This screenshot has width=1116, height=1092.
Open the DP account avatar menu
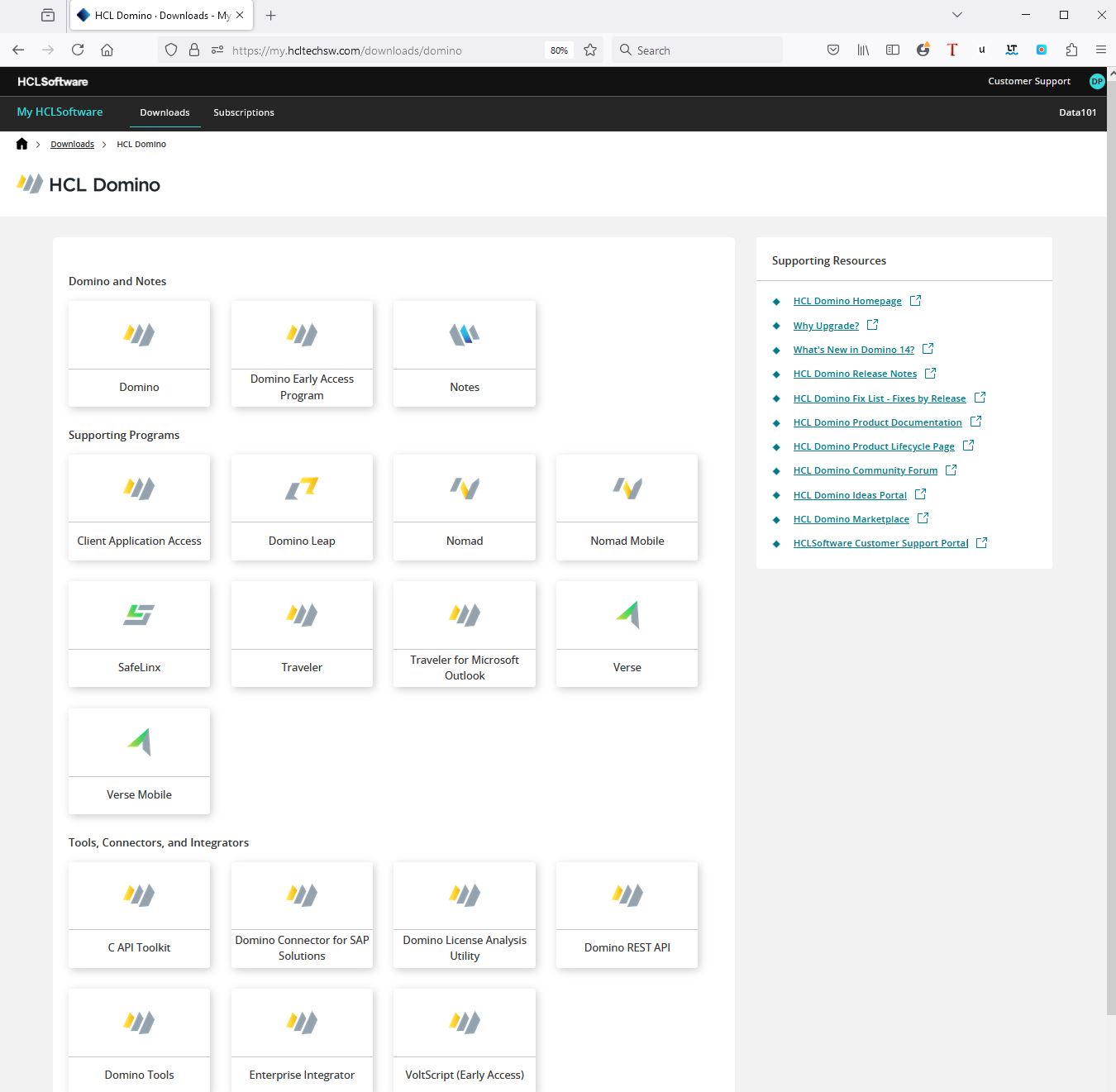click(1096, 81)
